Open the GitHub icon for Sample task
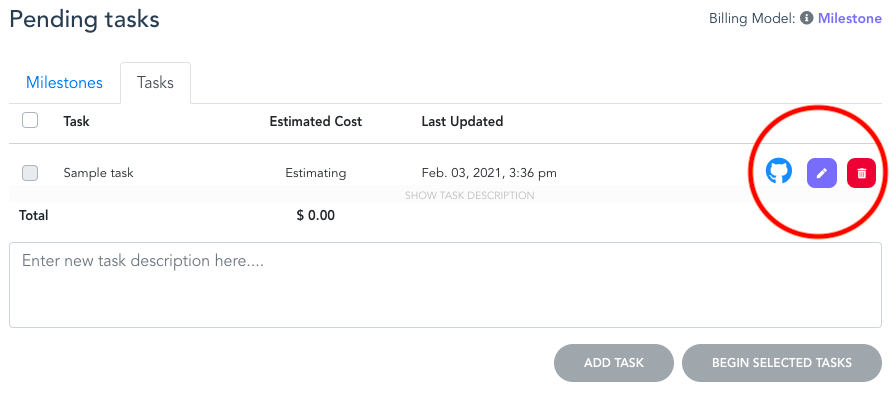 (x=779, y=171)
